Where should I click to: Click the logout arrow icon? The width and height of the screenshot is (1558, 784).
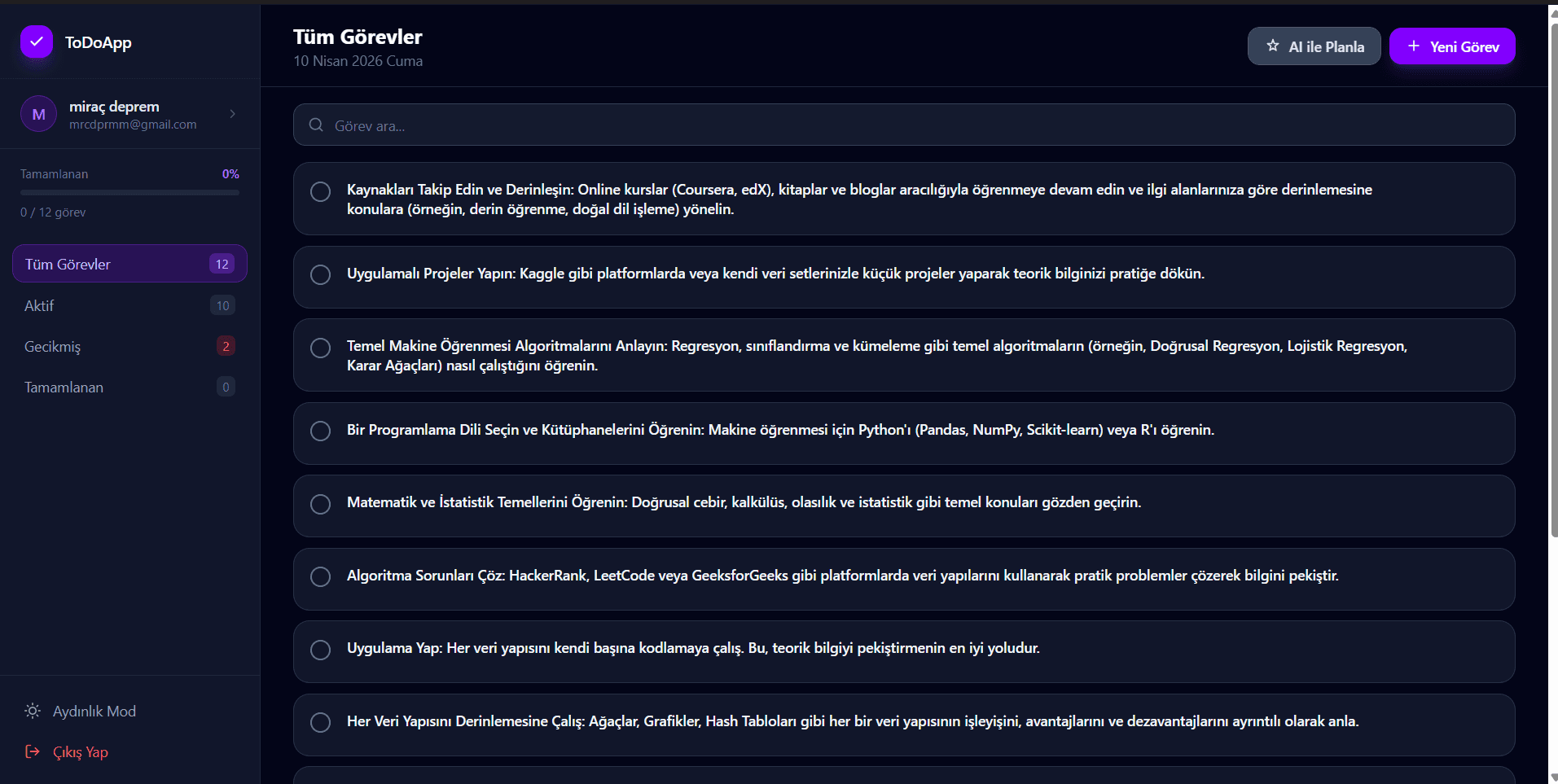33,751
